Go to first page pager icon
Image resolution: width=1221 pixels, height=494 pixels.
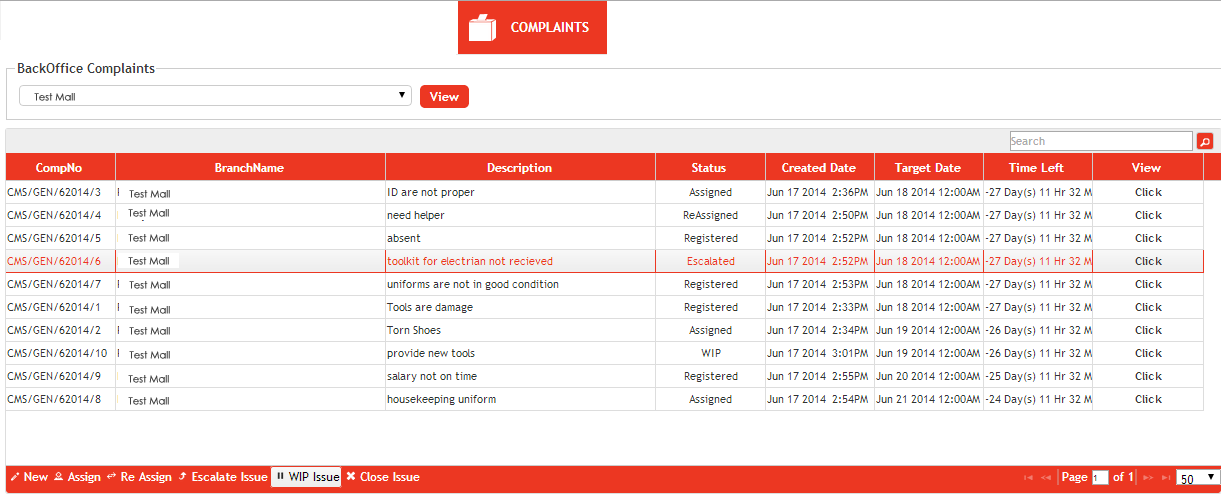[1029, 478]
